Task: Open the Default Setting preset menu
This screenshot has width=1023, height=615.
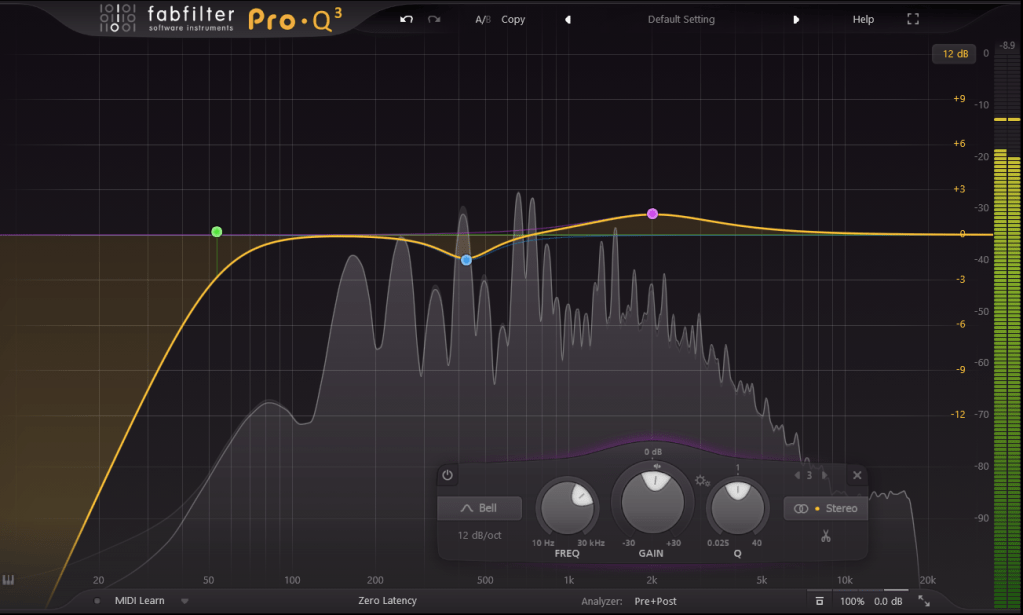Action: point(681,19)
